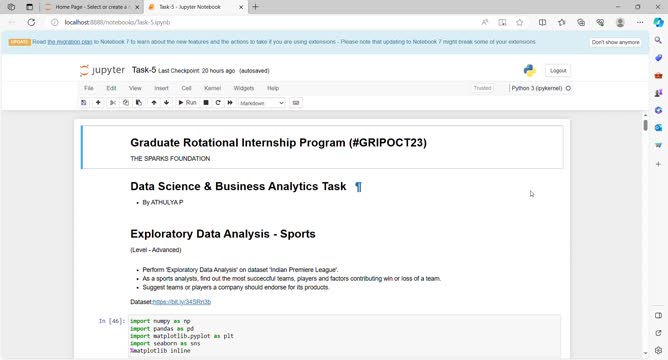Open the Kernel menu
Image resolution: width=668 pixels, height=360 pixels.
(212, 88)
